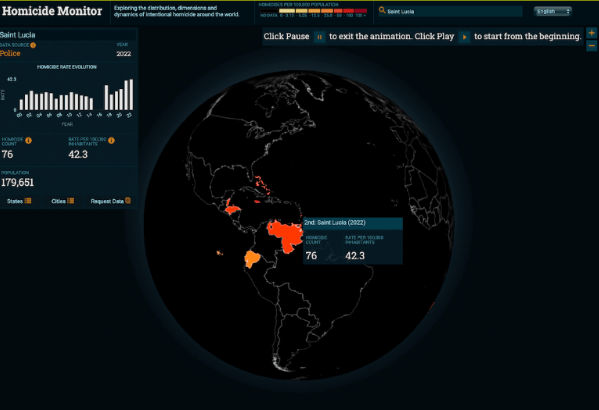
Task: Open the English language dropdown
Action: pos(552,11)
